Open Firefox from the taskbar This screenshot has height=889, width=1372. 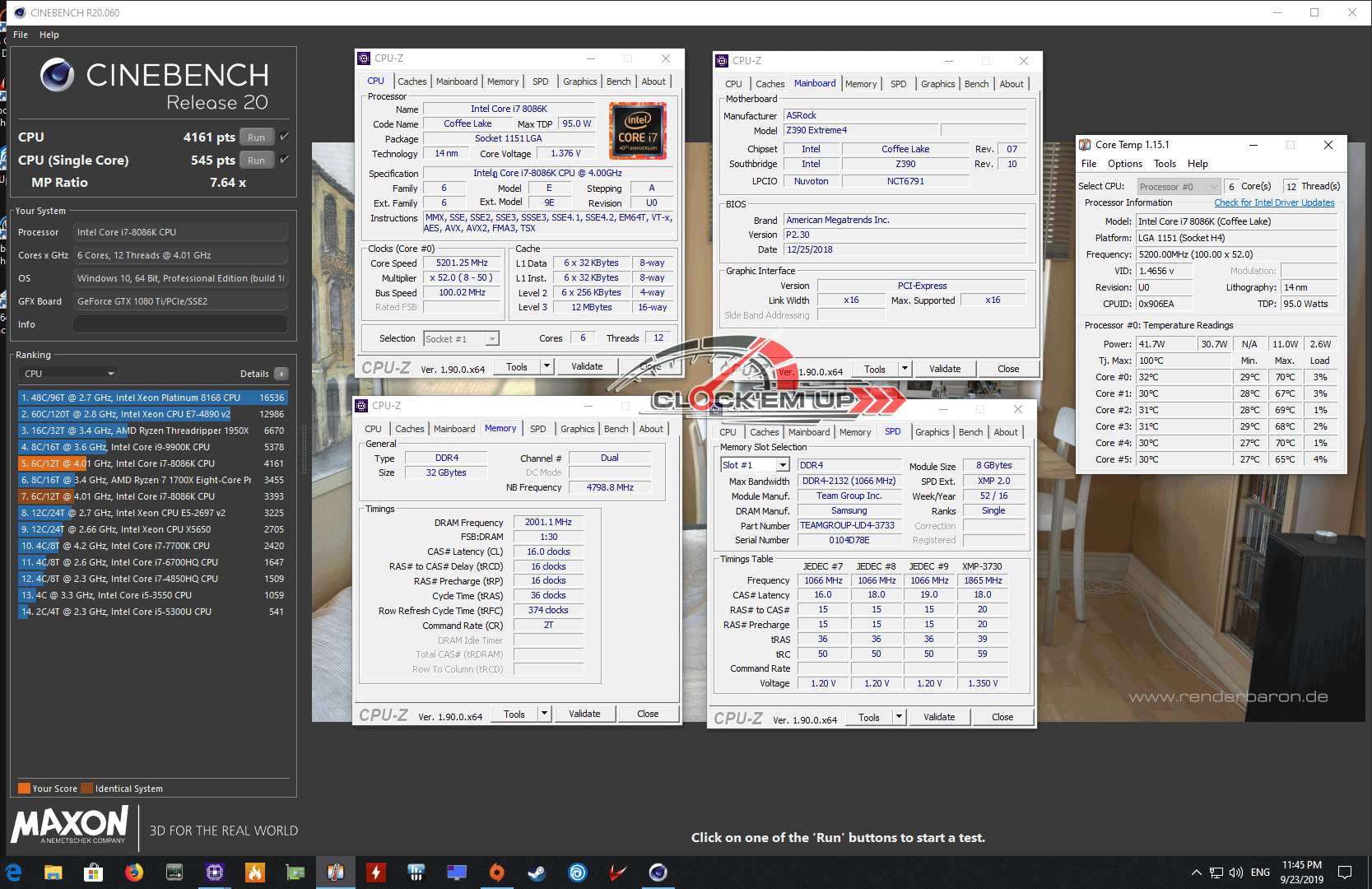133,873
